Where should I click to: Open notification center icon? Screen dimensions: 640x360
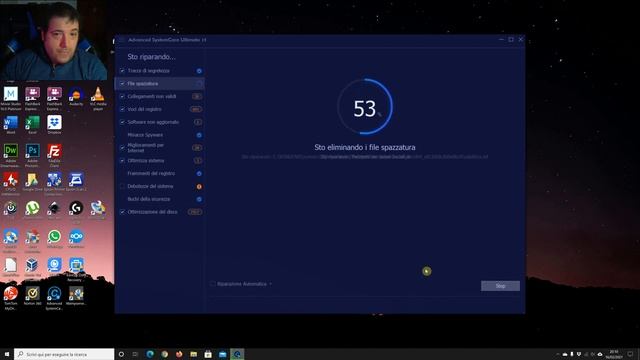(631, 354)
